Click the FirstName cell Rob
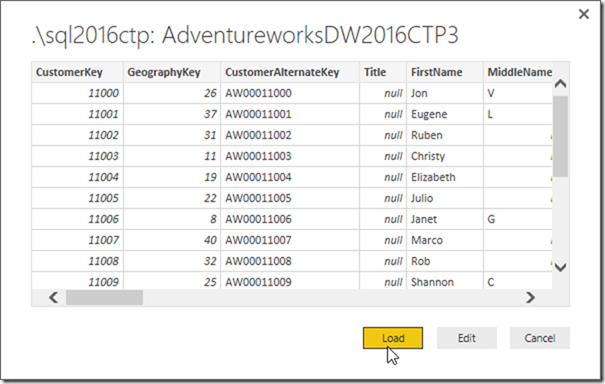 coord(445,261)
